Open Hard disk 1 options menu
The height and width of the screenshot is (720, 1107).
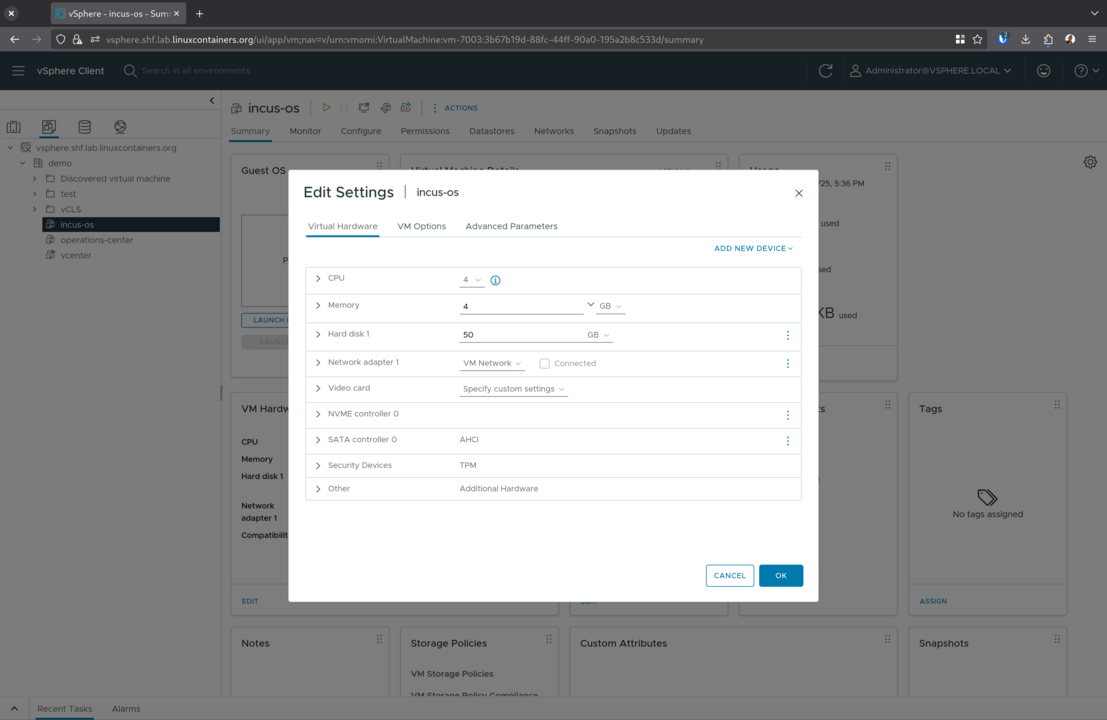(x=787, y=335)
